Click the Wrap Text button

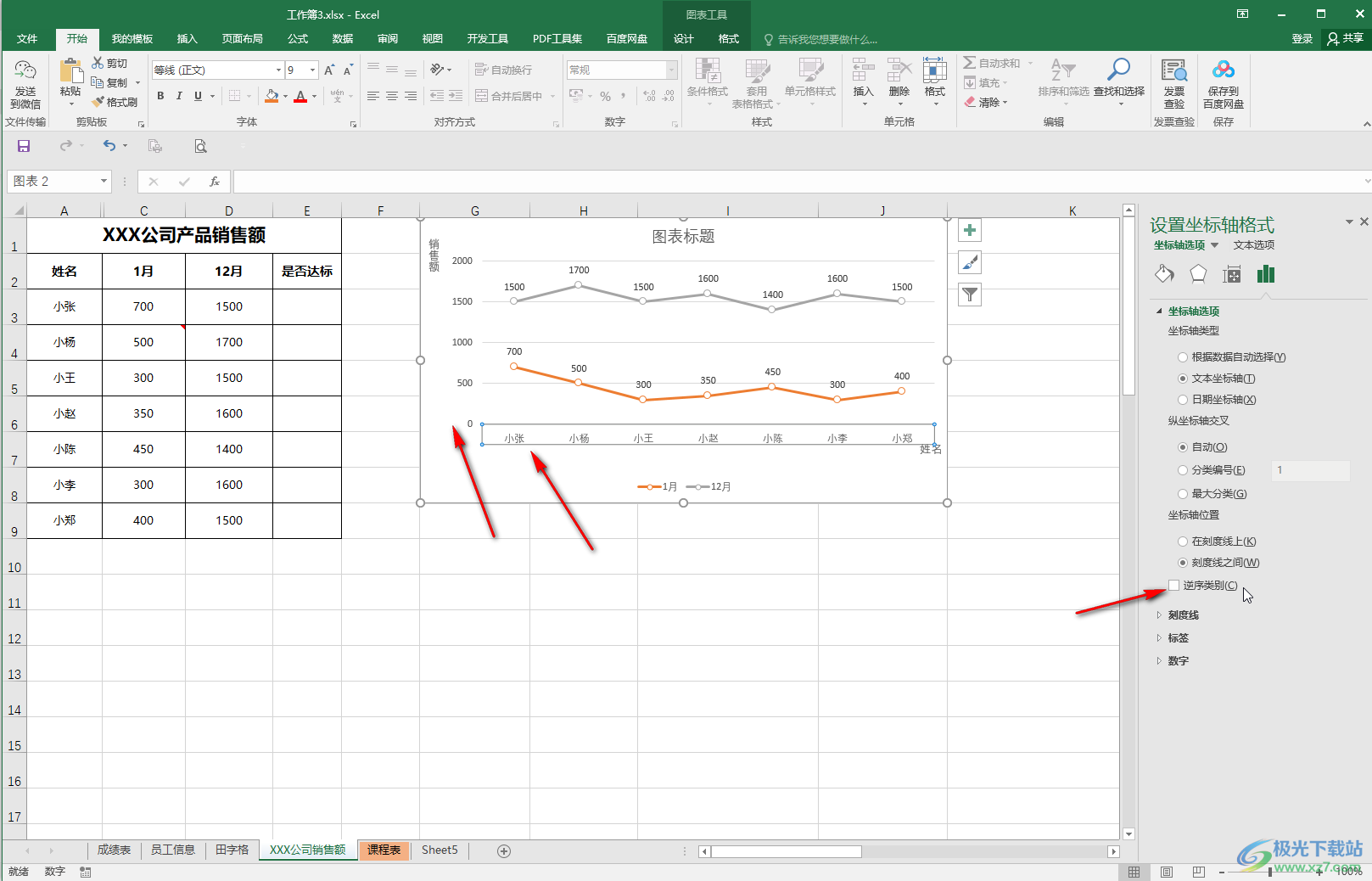[504, 70]
